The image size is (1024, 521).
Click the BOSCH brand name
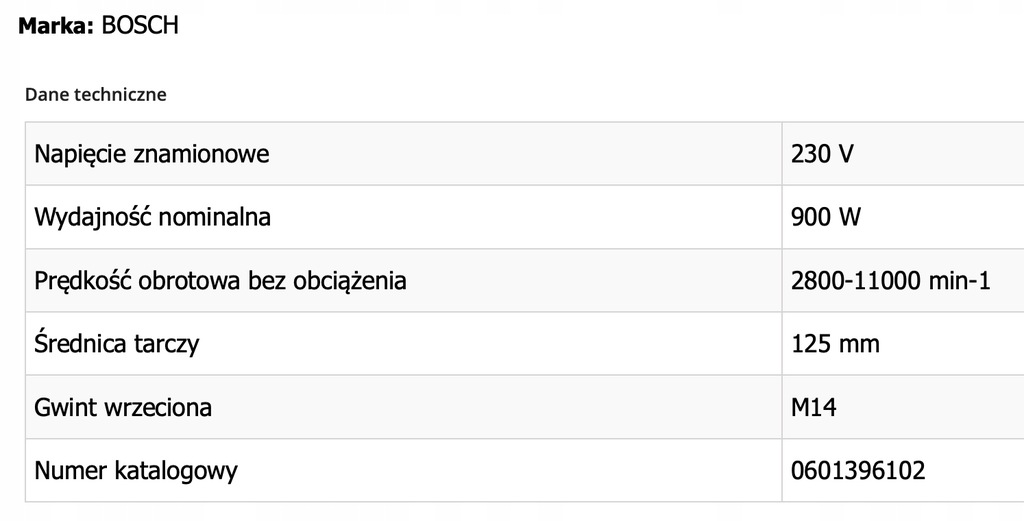pos(140,26)
